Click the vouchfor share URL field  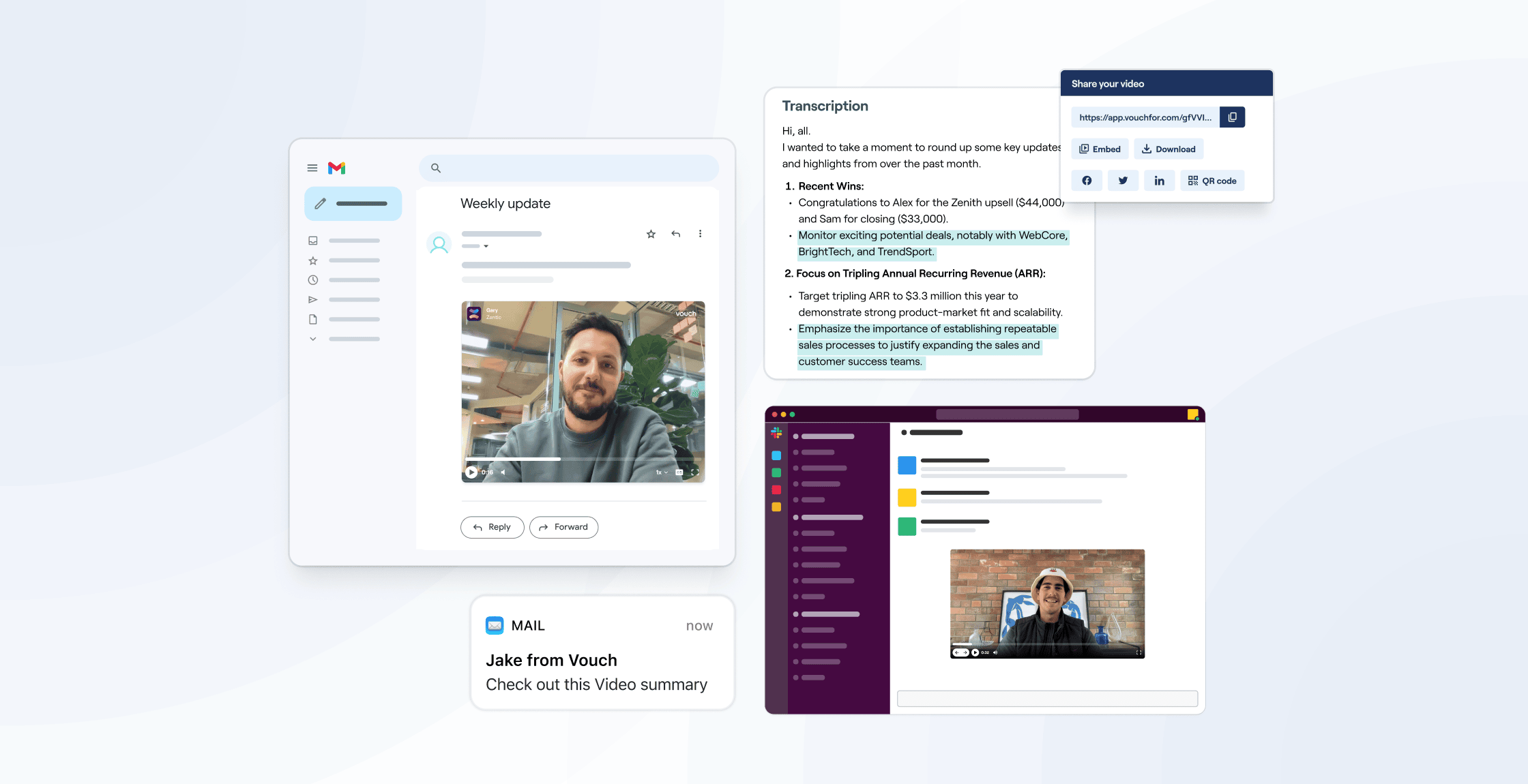click(1145, 117)
